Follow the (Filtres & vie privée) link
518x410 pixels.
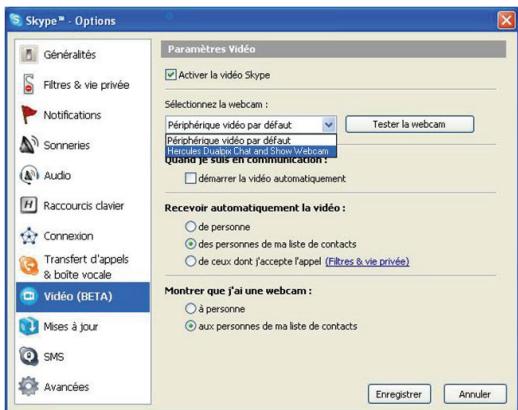(x=367, y=261)
